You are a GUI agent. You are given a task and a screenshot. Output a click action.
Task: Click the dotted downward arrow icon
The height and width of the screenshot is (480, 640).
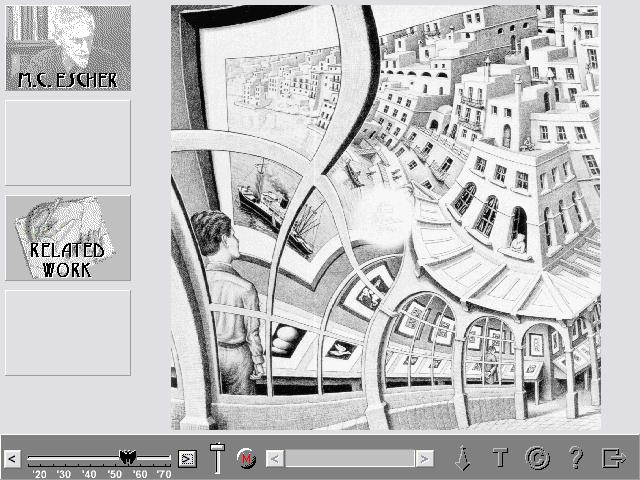click(x=462, y=458)
